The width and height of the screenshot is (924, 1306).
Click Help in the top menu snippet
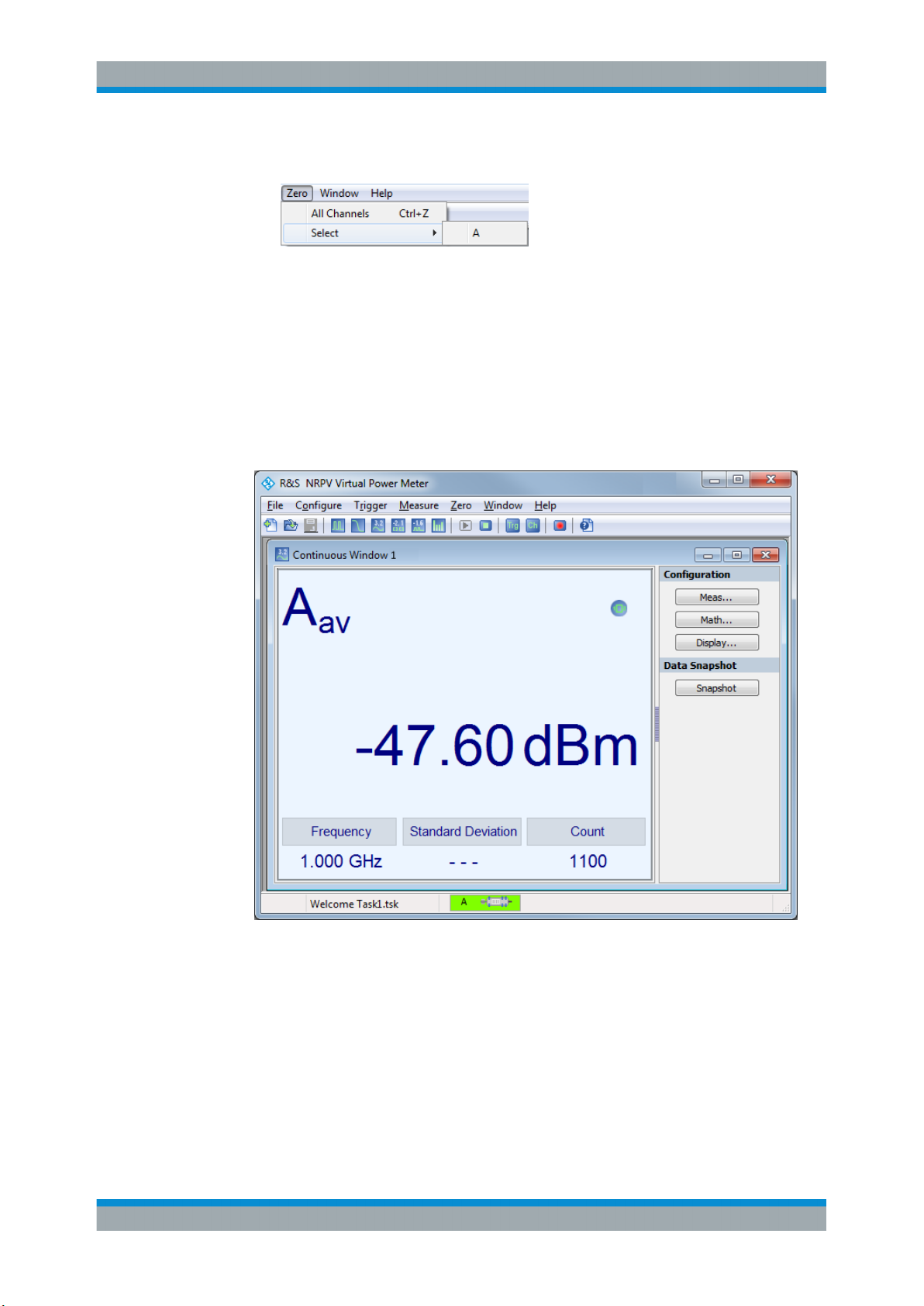381,193
